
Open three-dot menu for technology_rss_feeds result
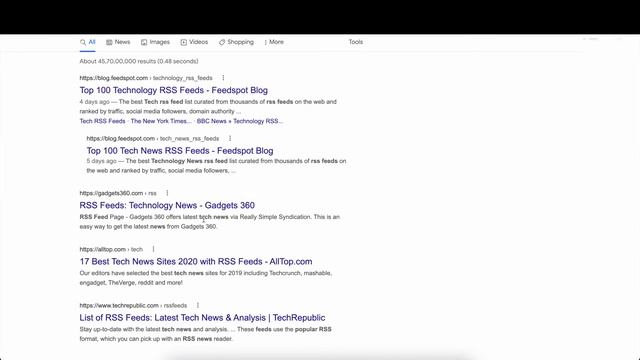click(x=223, y=78)
